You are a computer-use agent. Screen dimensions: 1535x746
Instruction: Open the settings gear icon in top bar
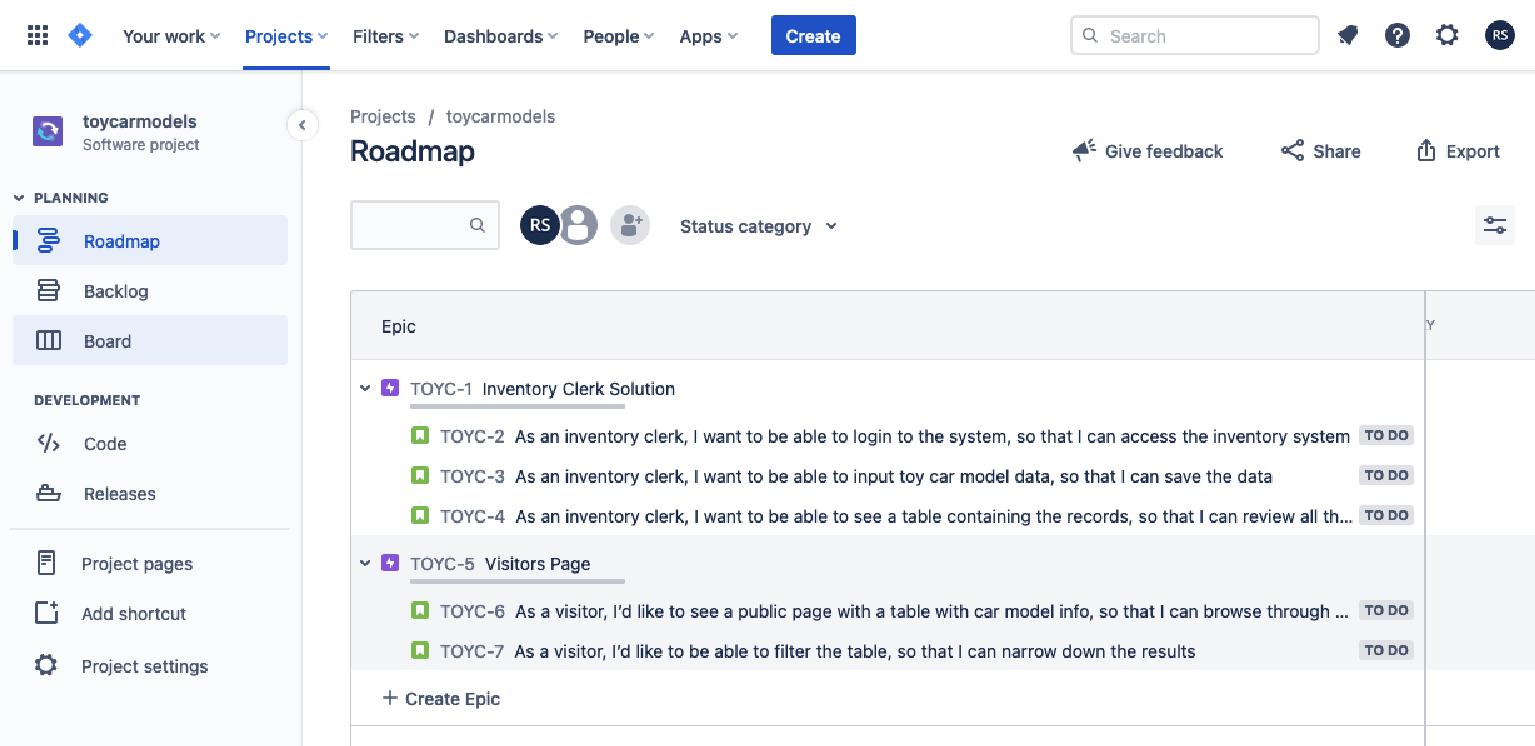[1447, 36]
